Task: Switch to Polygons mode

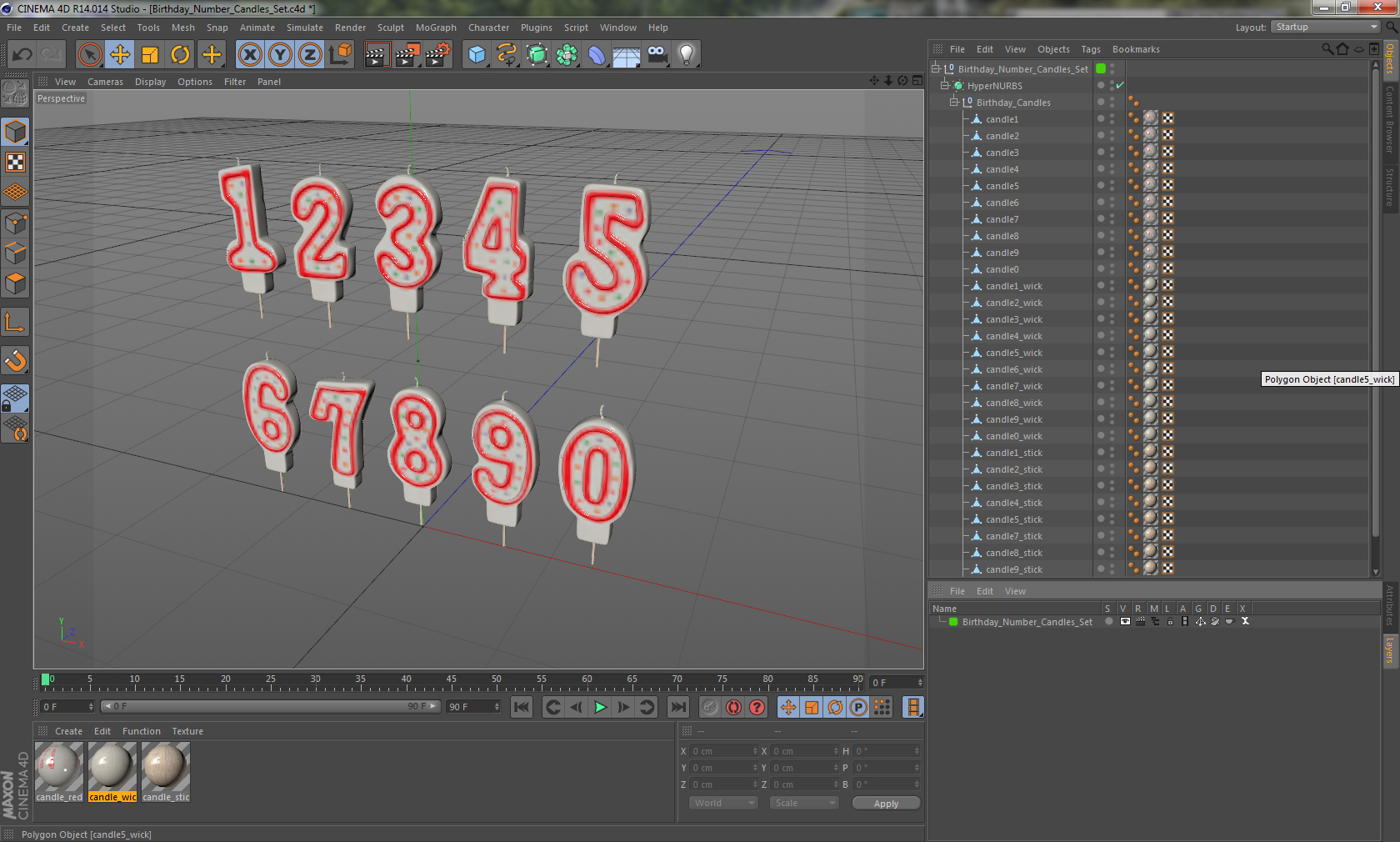Action: (15, 283)
